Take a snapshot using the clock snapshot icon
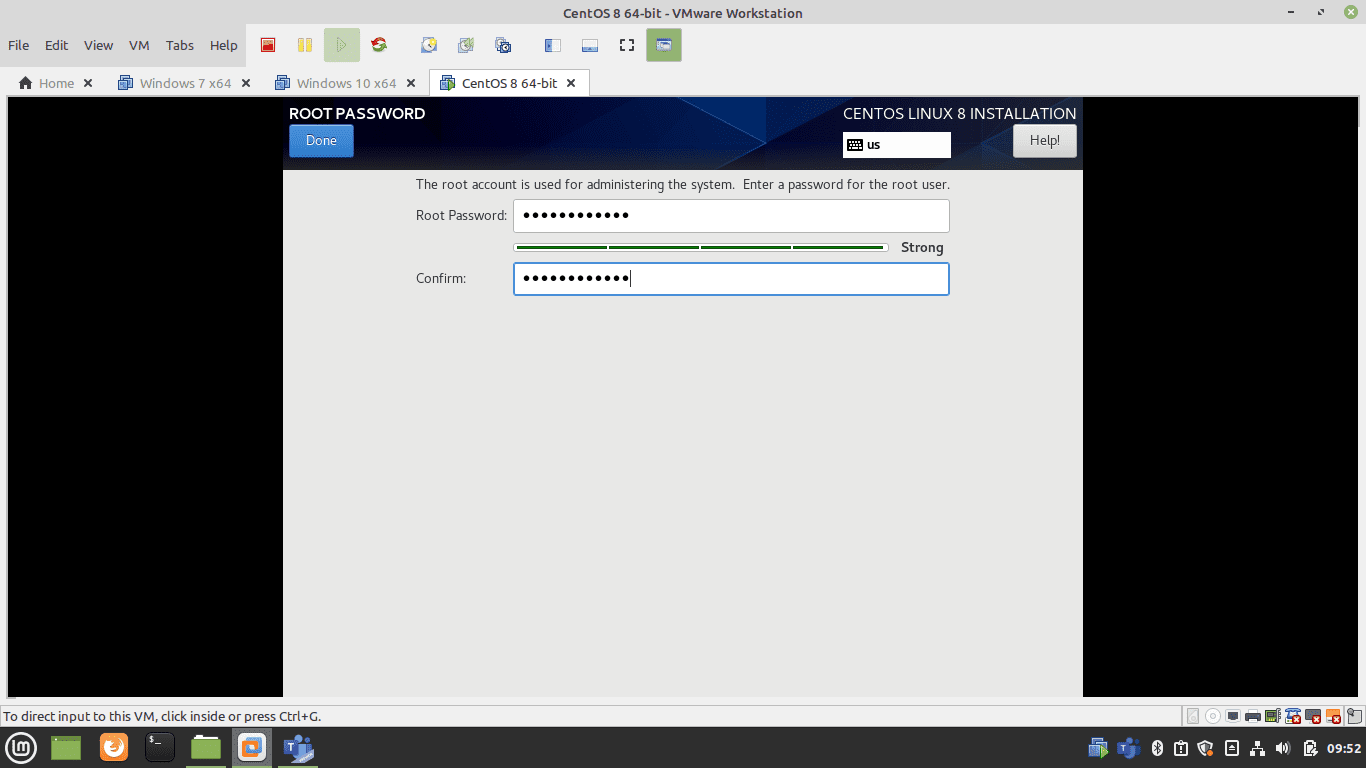Viewport: 1366px width, 768px height. pyautogui.click(x=429, y=45)
